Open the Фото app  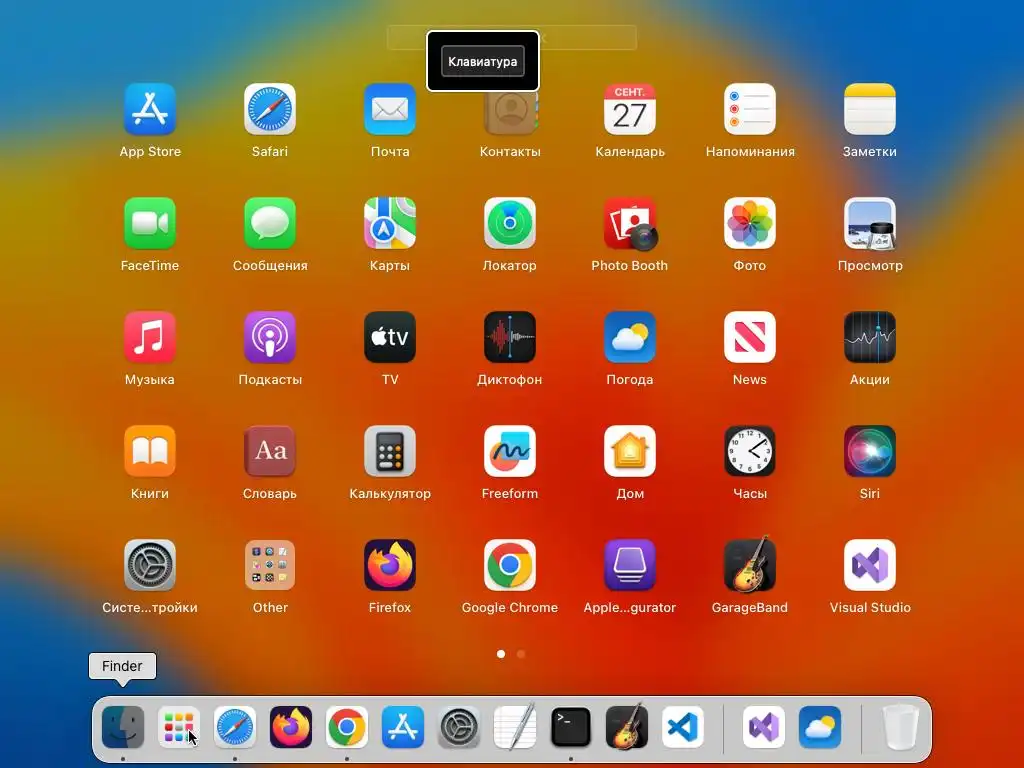click(x=750, y=223)
